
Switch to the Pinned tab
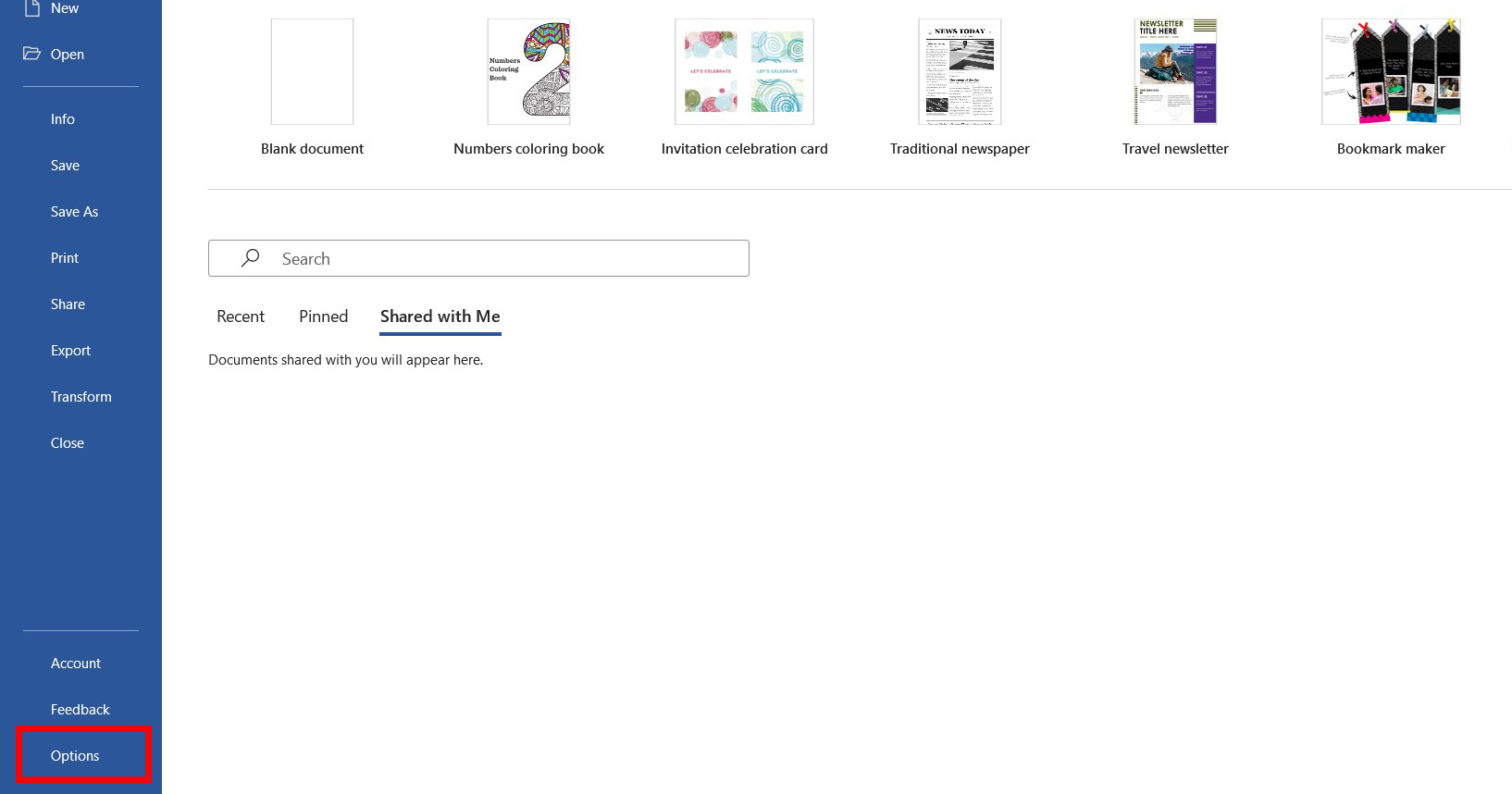pyautogui.click(x=324, y=316)
